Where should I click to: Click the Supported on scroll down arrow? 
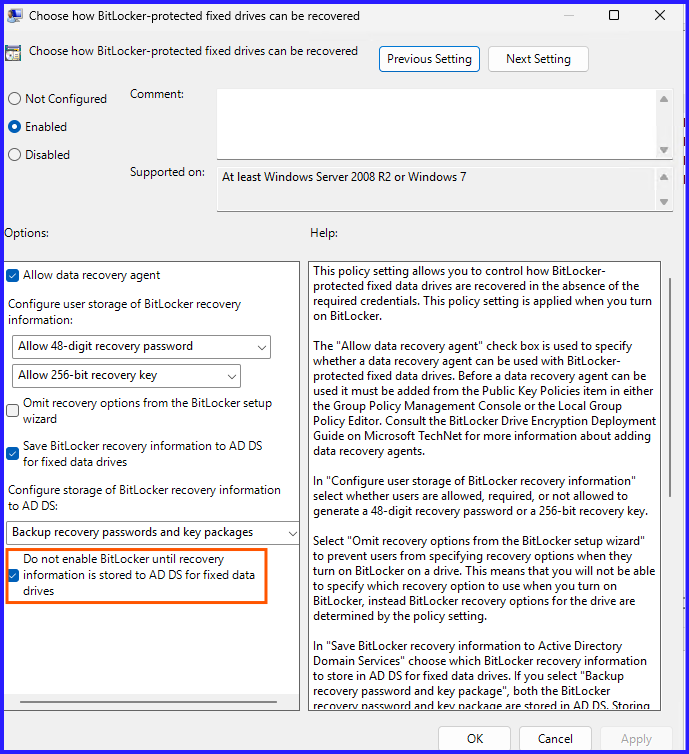(x=664, y=201)
